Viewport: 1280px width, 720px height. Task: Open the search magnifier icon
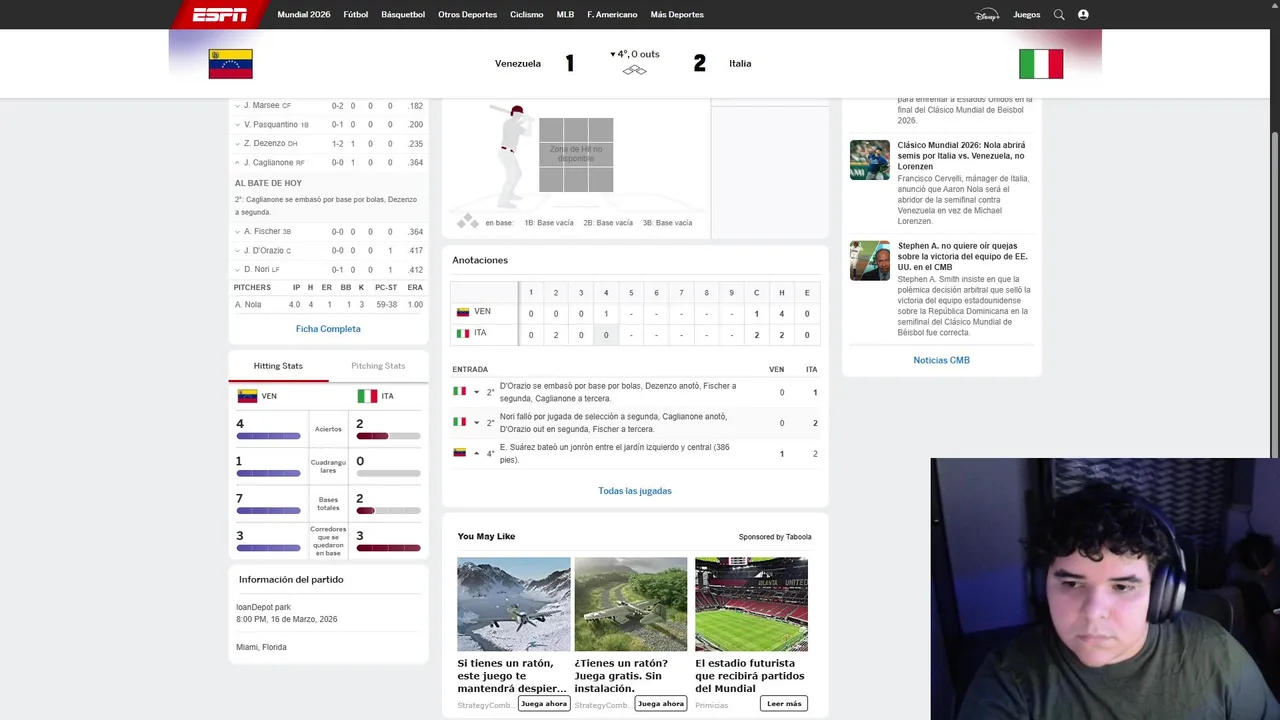[x=1059, y=15]
